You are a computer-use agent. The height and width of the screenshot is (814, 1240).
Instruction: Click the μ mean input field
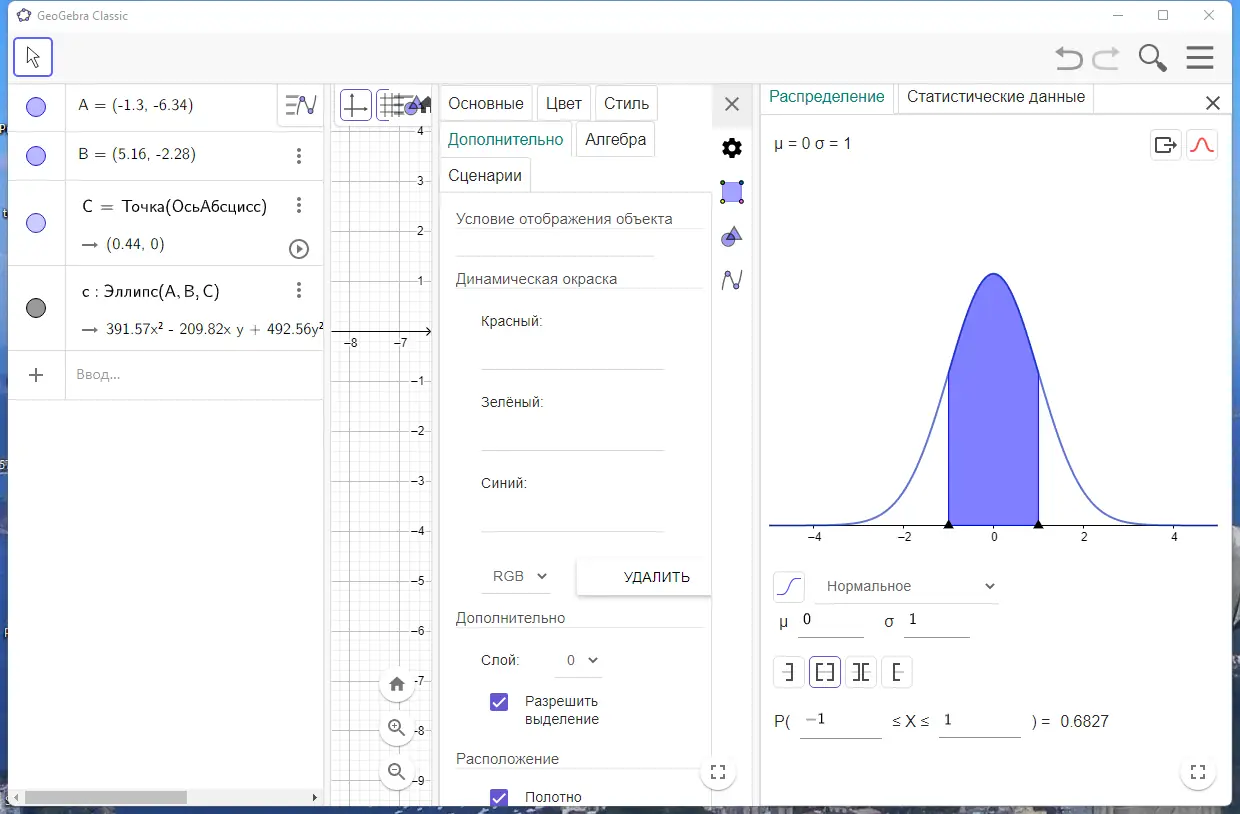(831, 621)
